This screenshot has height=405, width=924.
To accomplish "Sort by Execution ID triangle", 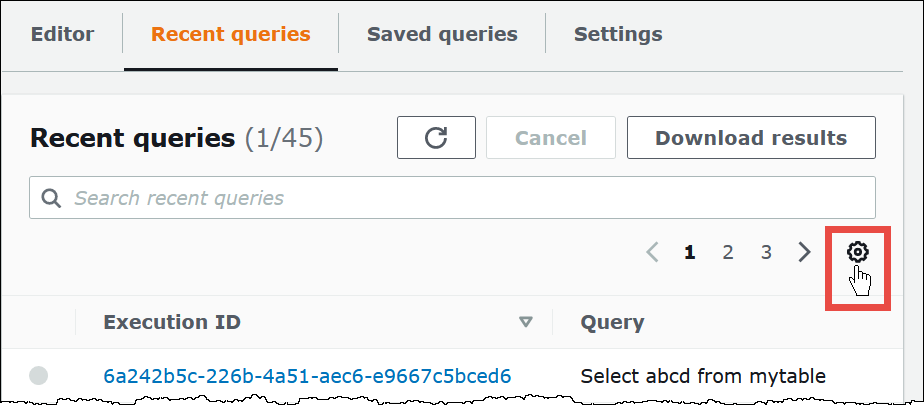I will click(x=526, y=322).
